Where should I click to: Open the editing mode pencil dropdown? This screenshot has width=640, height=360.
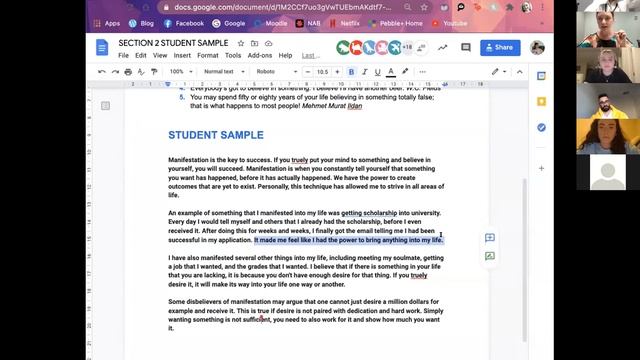tap(499, 72)
